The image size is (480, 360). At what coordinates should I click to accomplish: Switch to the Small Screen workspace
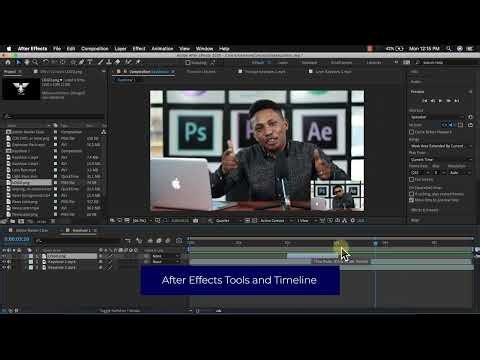pos(341,63)
